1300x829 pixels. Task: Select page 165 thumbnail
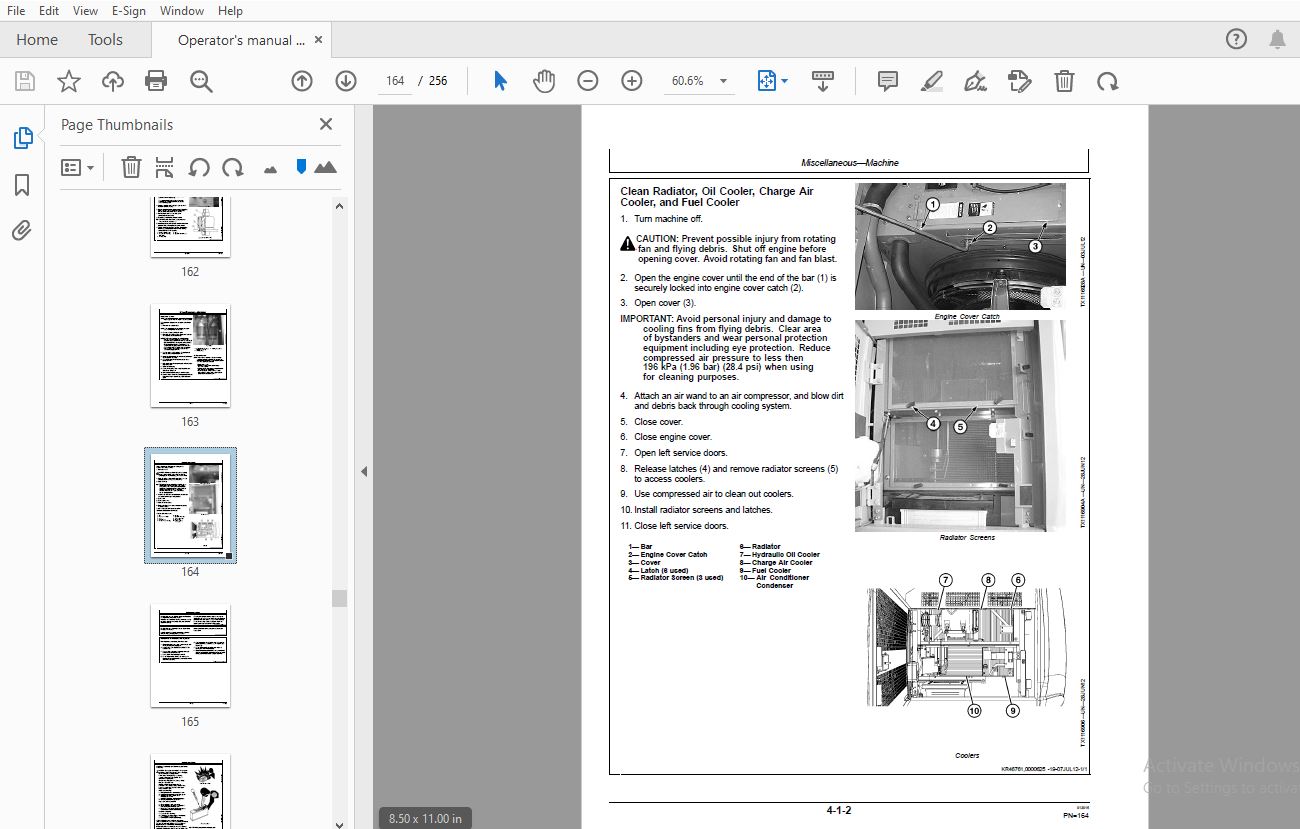click(190, 656)
